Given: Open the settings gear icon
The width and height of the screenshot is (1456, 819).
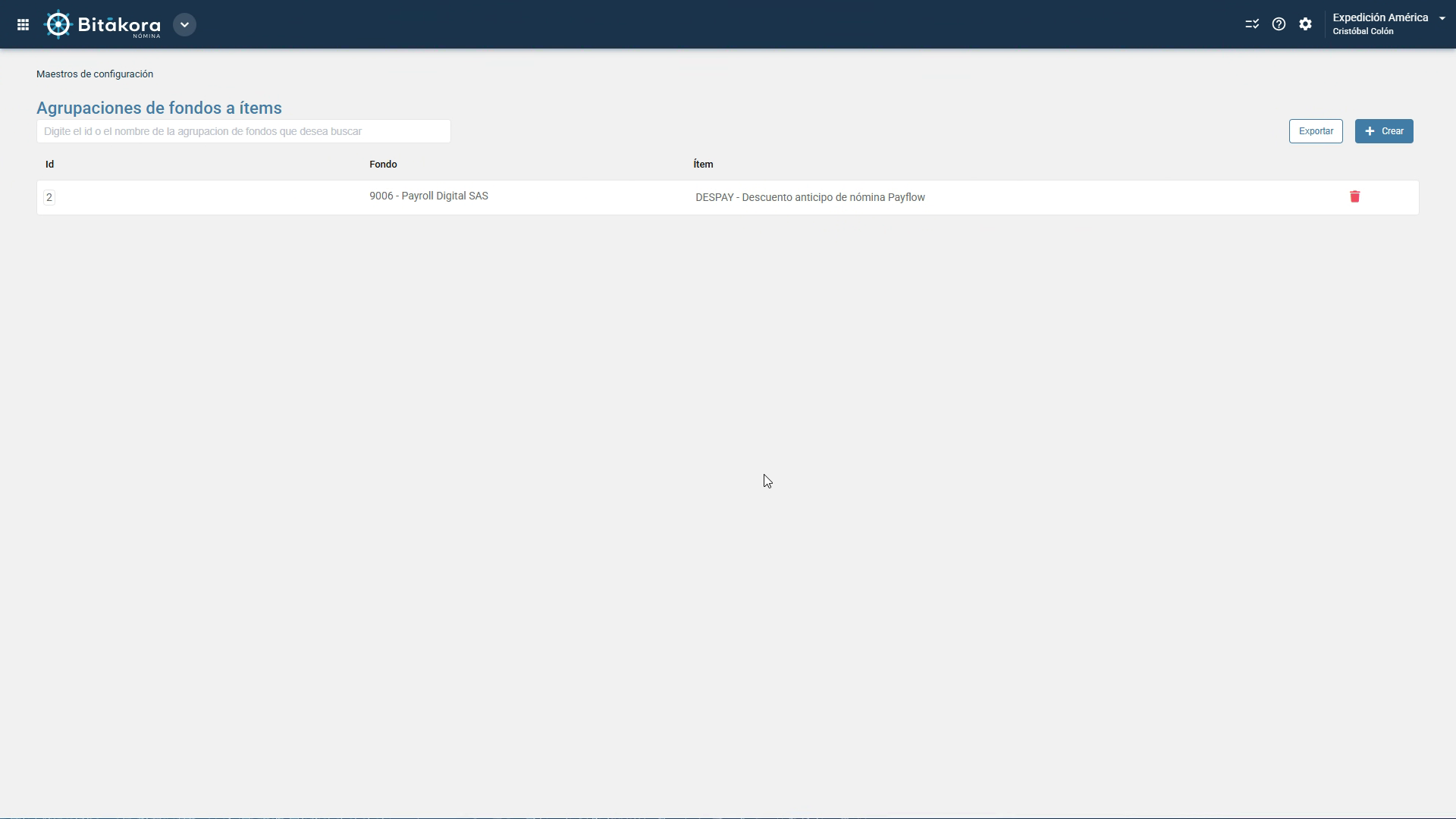Looking at the screenshot, I should (x=1305, y=24).
